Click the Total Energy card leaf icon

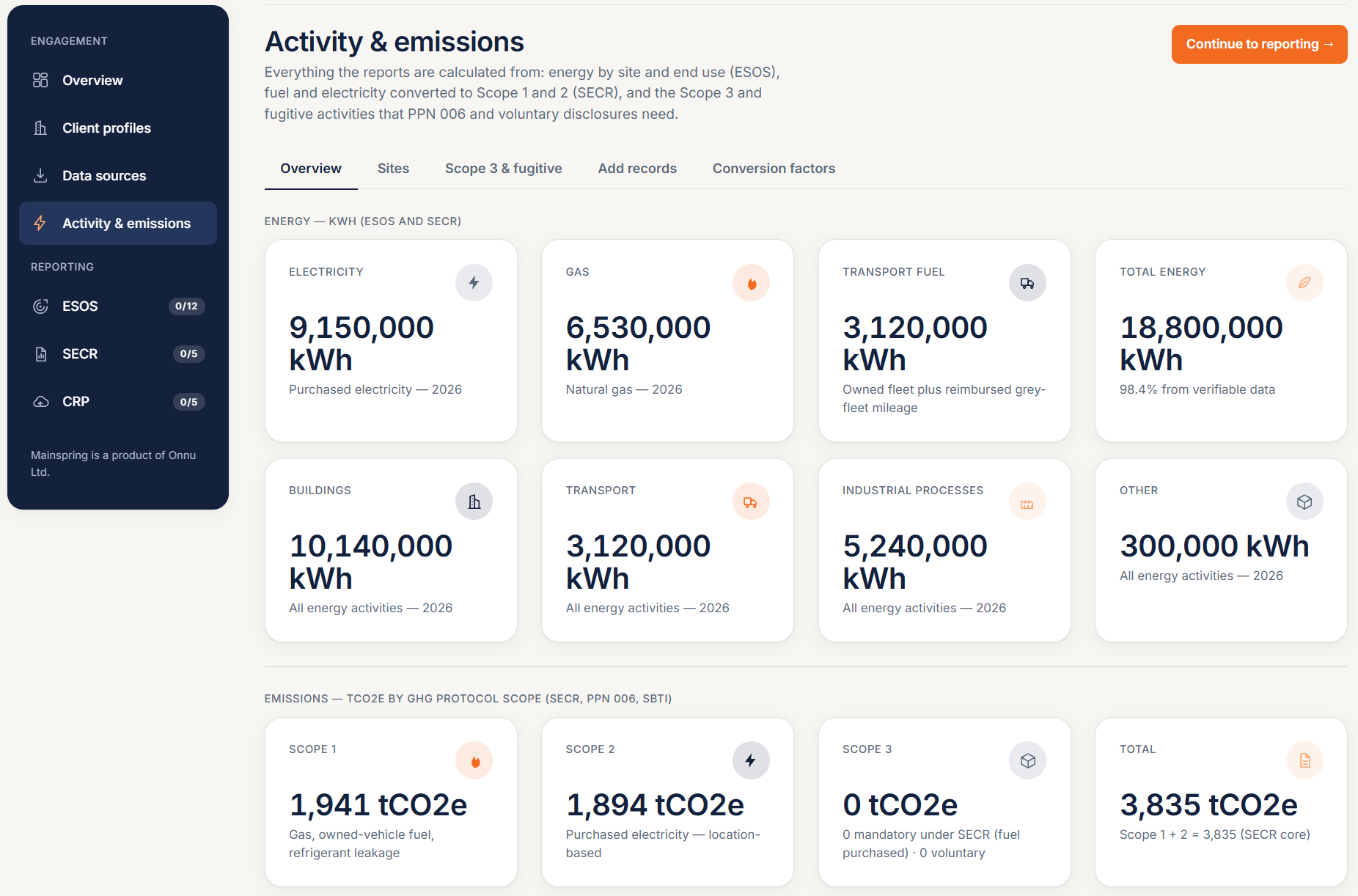coord(1304,282)
